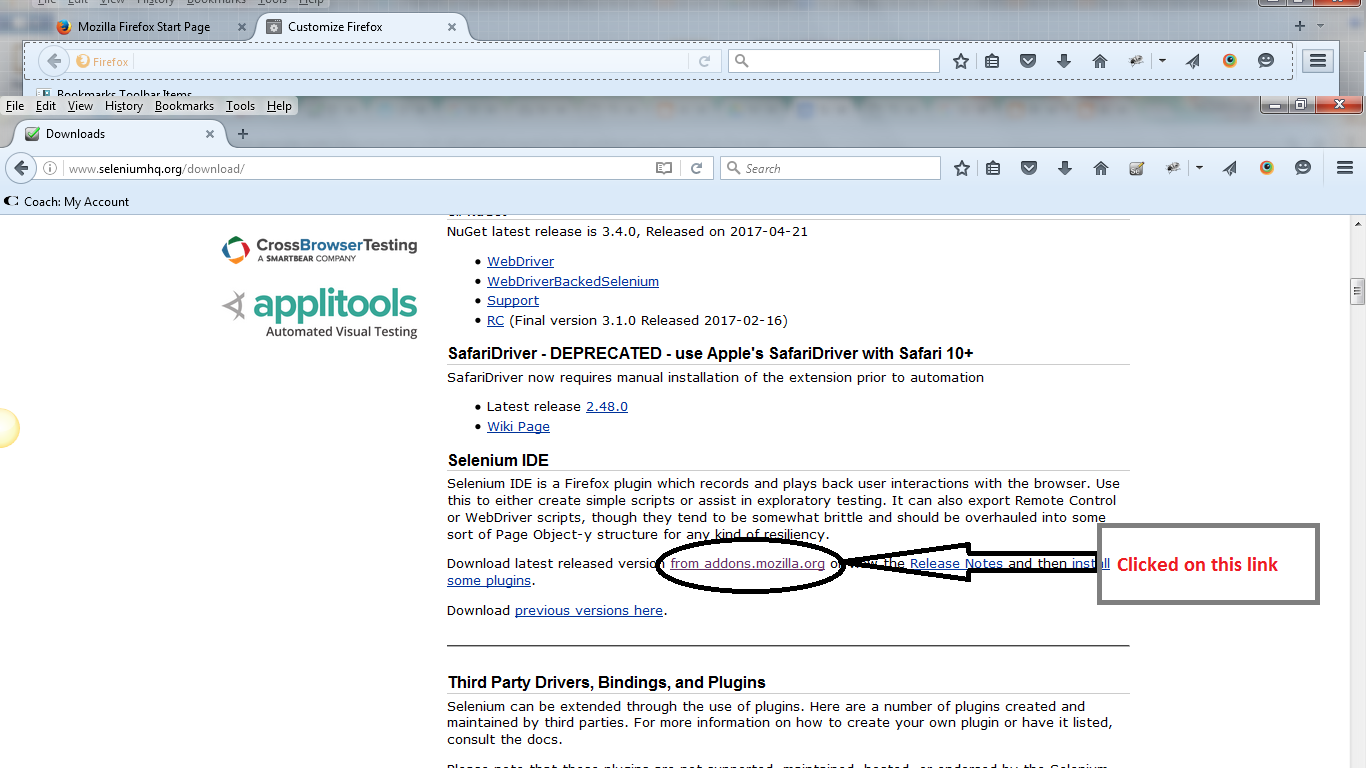This screenshot has height=768, width=1366.
Task: Click bookmarks list icon in back window toolbar
Action: [x=992, y=61]
